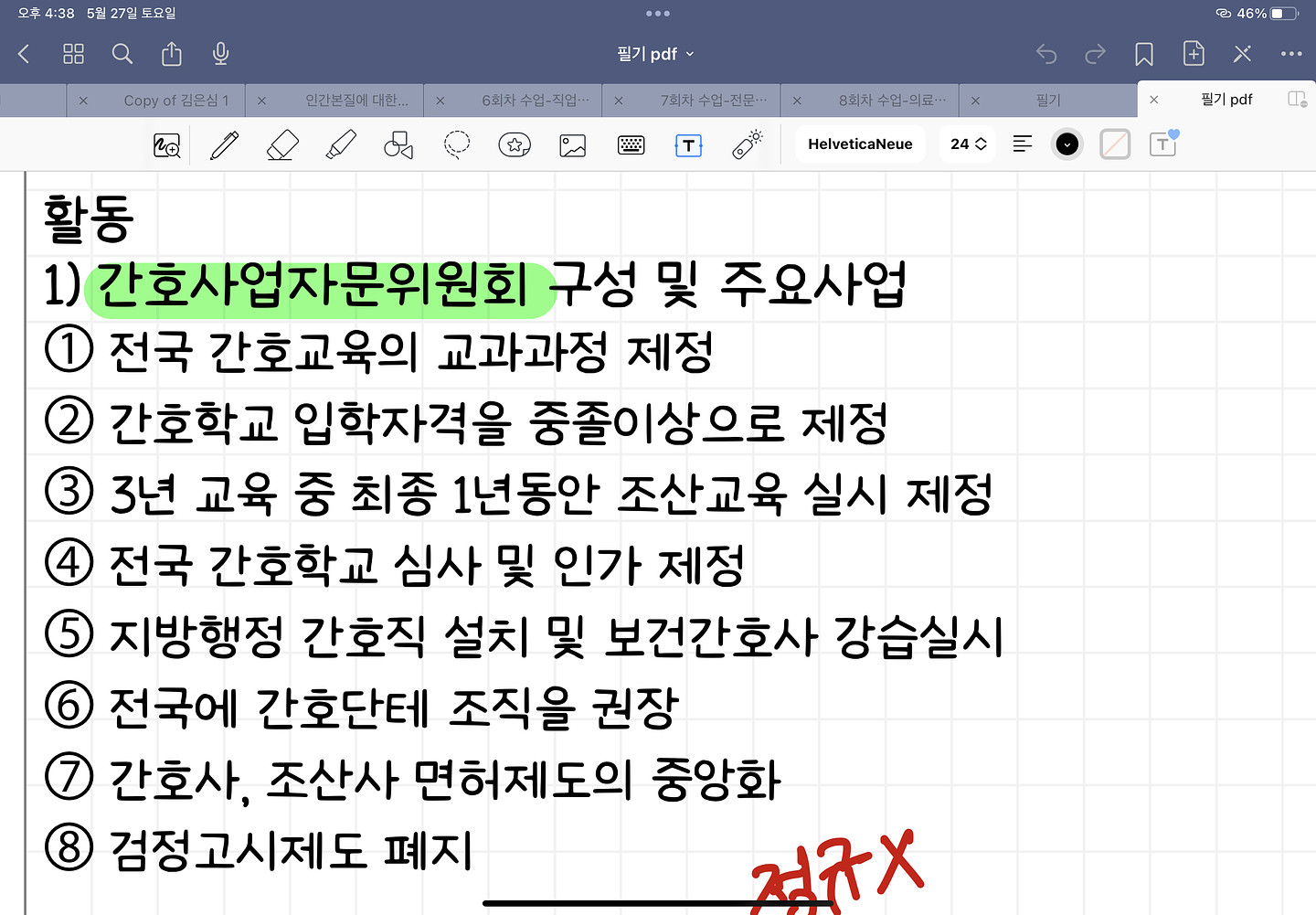Select the Eraser tool
Image resolution: width=1316 pixels, height=915 pixels.
click(282, 145)
